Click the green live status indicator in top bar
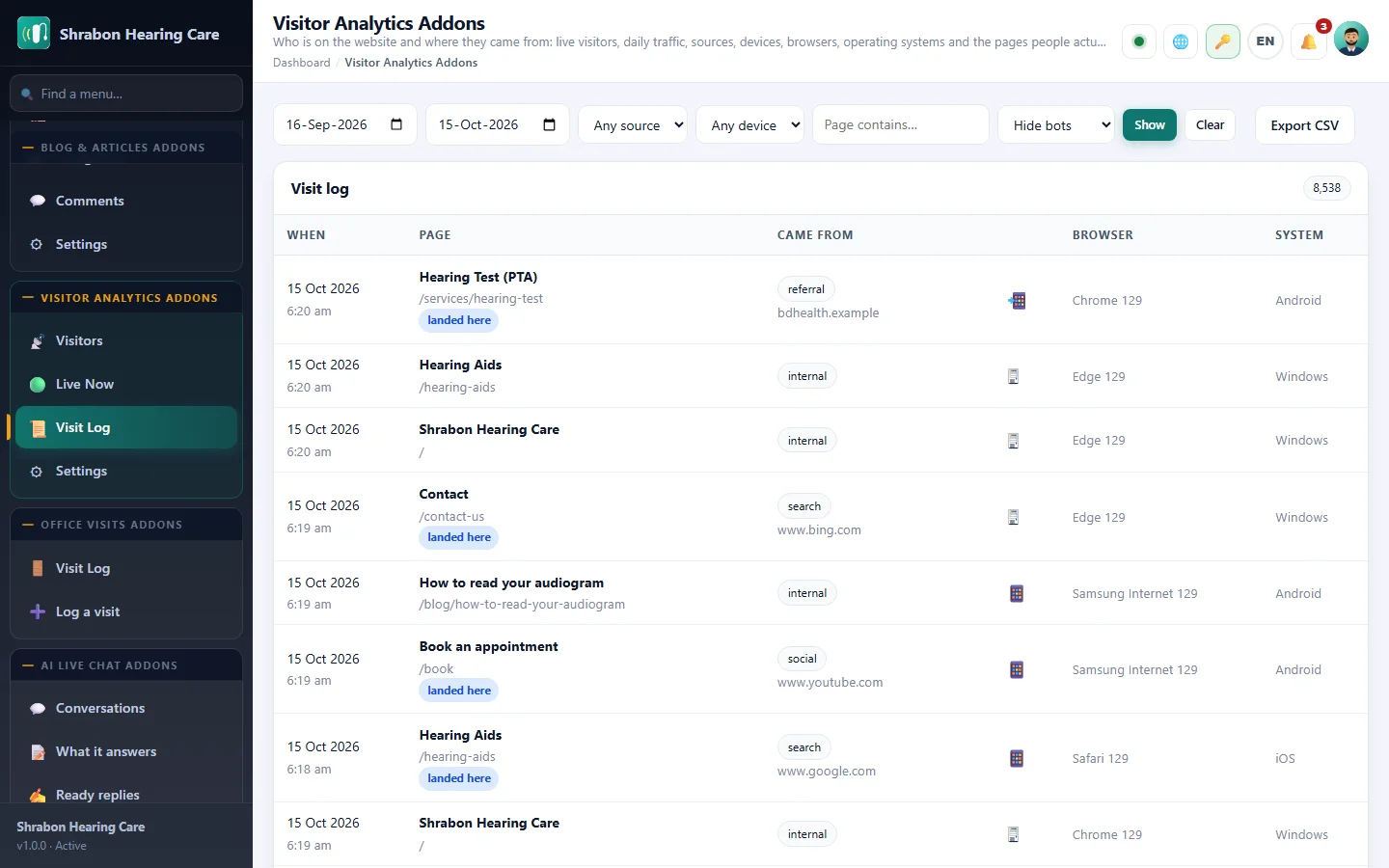Viewport: 1389px width, 868px height. pyautogui.click(x=1139, y=41)
